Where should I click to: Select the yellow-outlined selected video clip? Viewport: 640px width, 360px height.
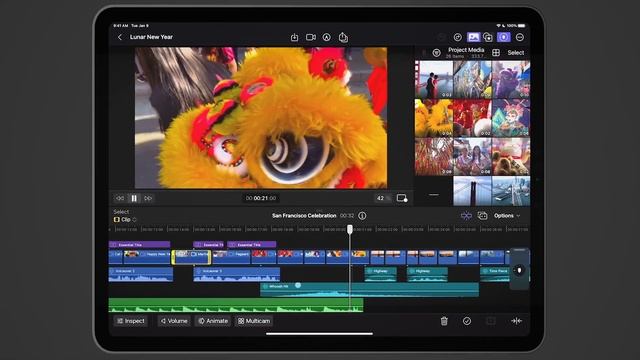click(x=191, y=257)
